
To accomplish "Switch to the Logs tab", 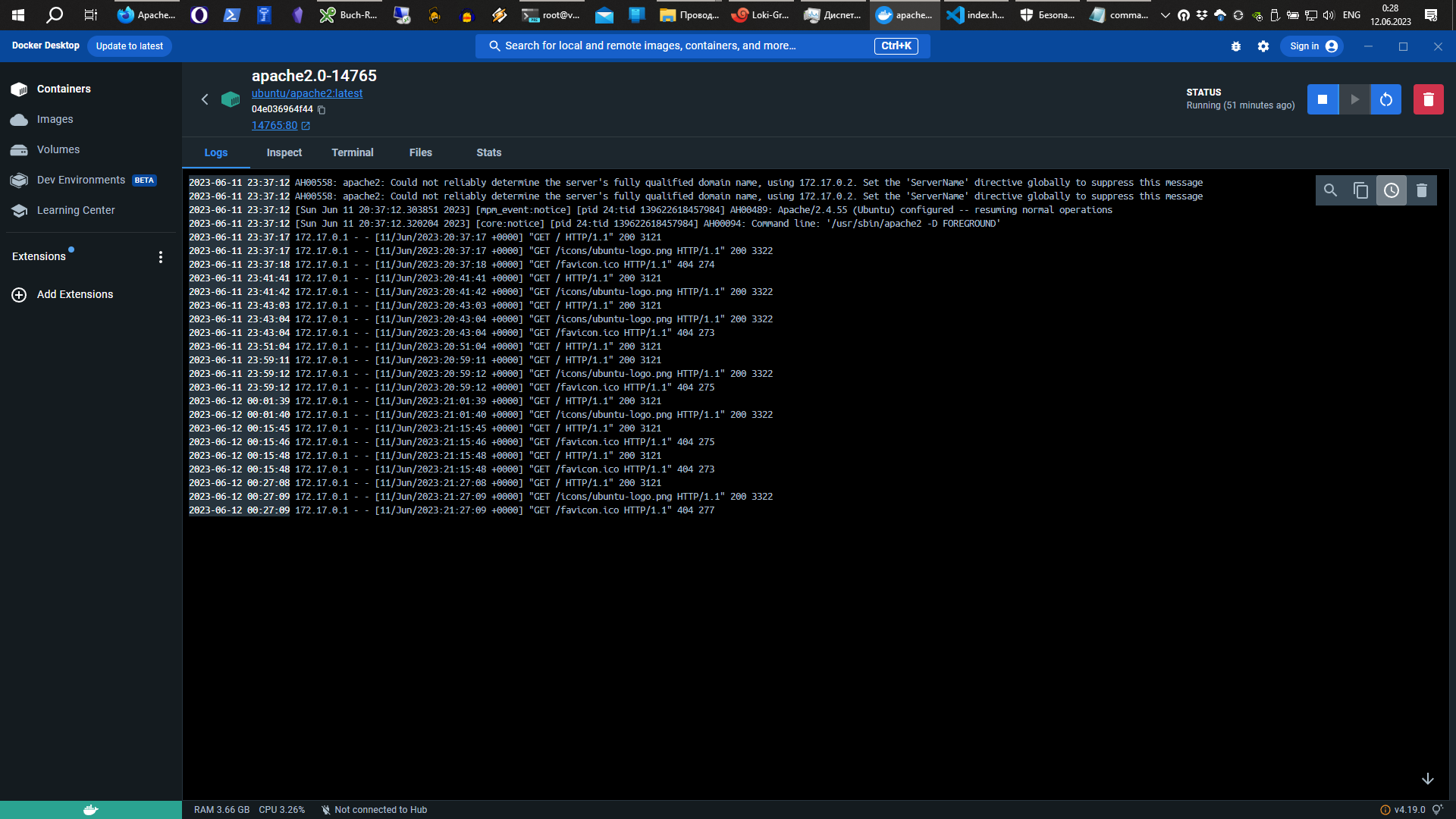I will click(216, 152).
